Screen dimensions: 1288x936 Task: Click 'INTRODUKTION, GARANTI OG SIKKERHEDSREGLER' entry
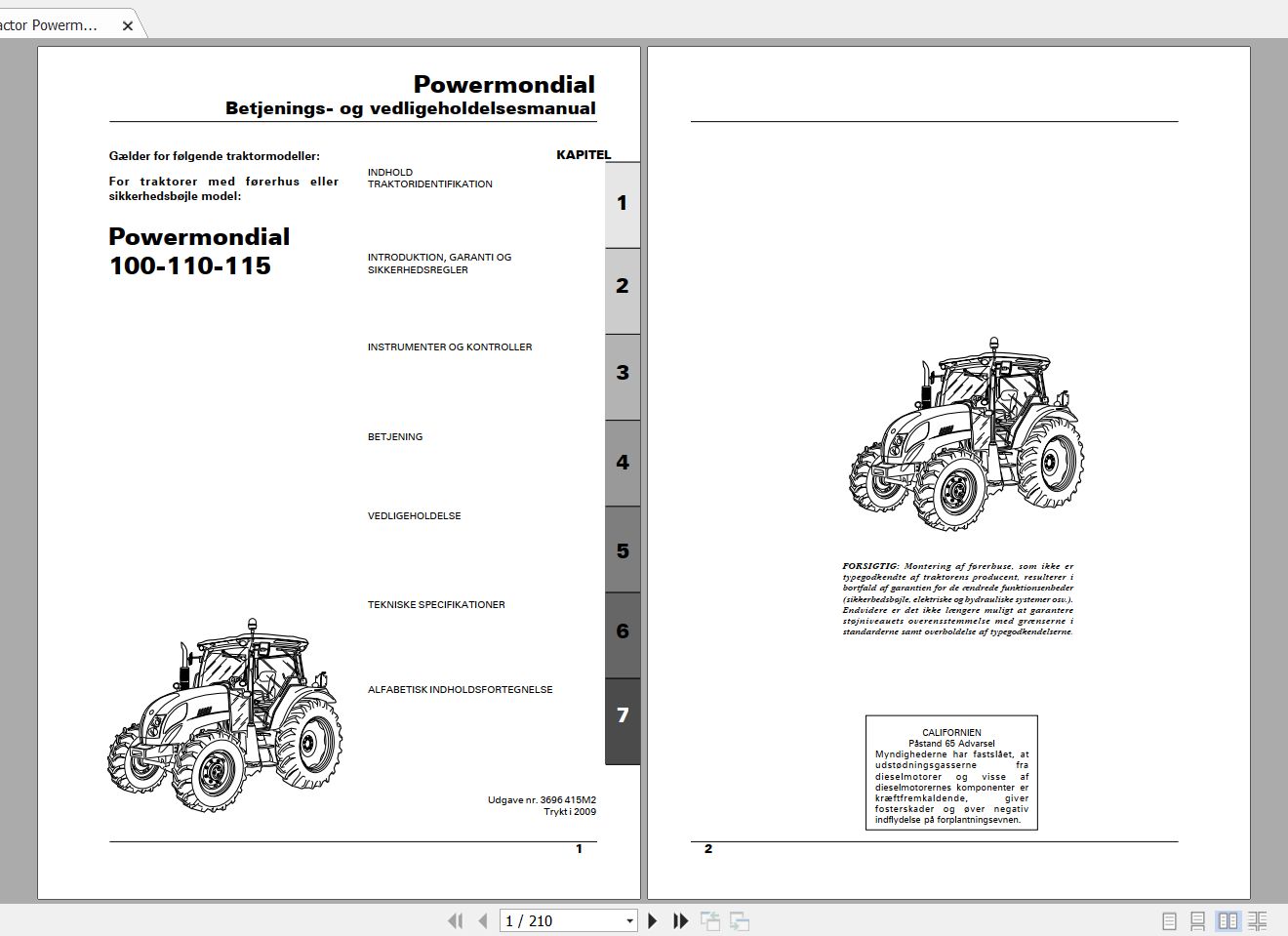pos(439,264)
